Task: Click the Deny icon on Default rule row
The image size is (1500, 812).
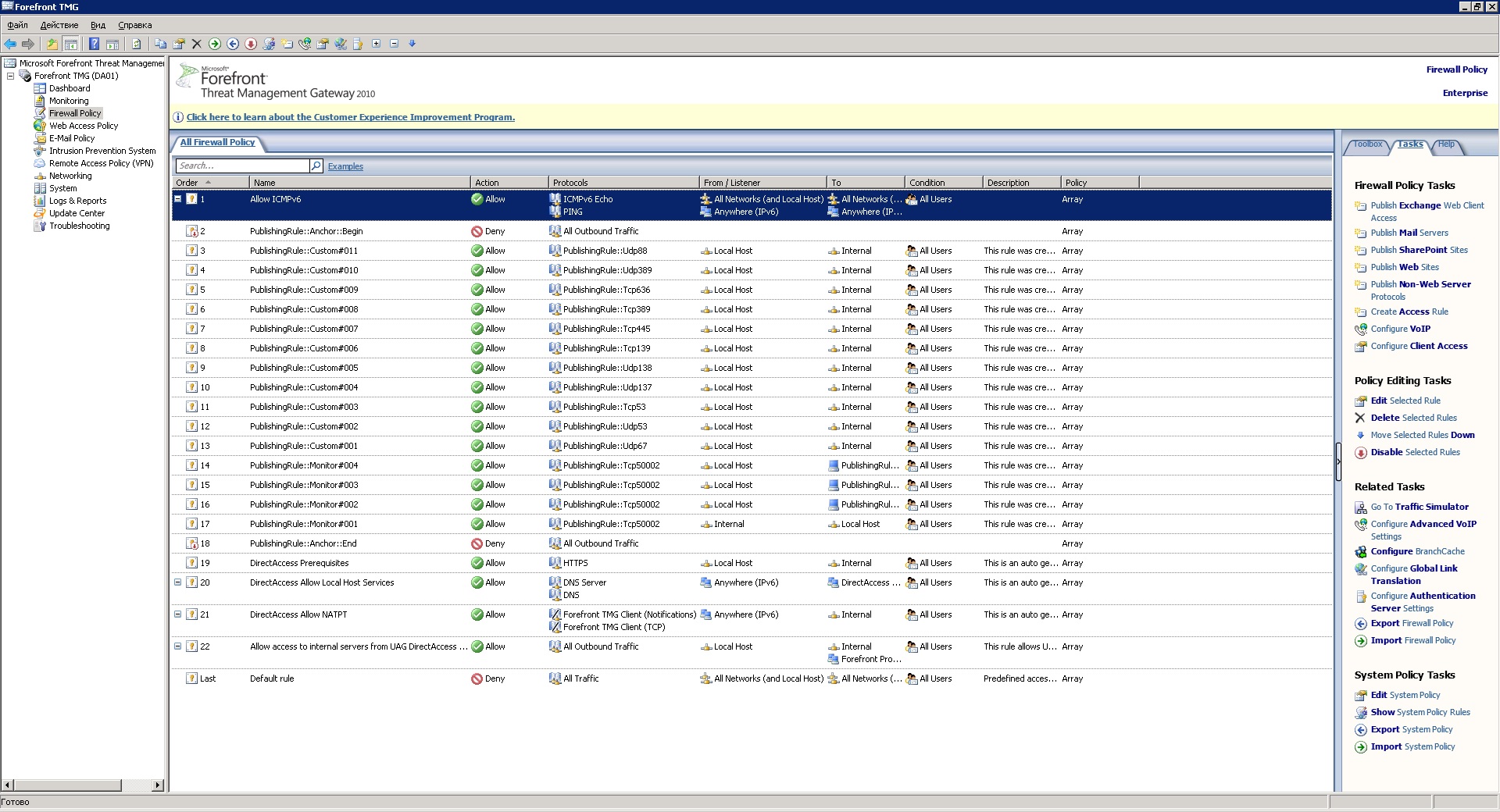Action: pos(477,678)
